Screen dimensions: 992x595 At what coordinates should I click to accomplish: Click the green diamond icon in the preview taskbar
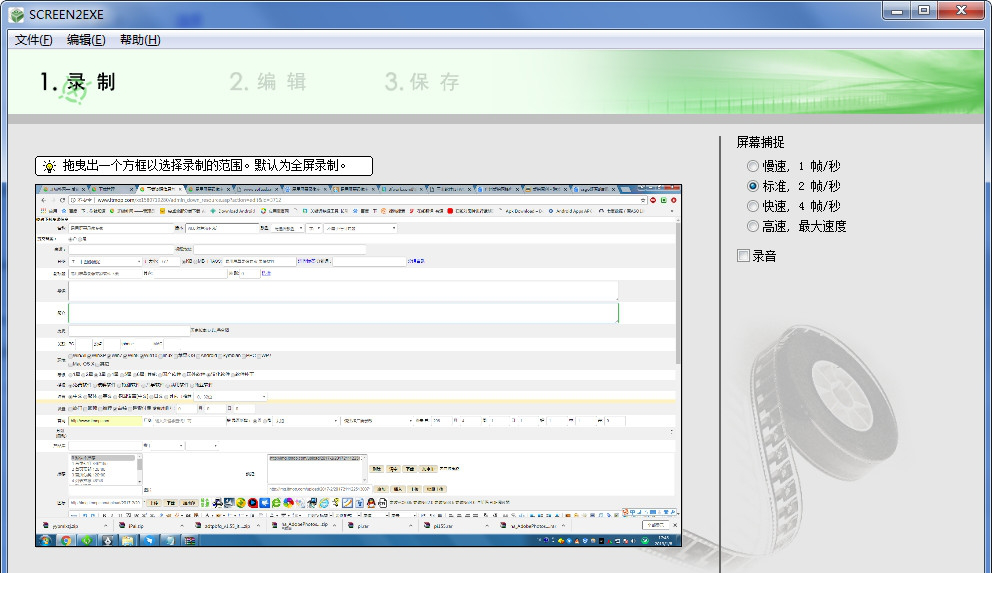pos(87,541)
